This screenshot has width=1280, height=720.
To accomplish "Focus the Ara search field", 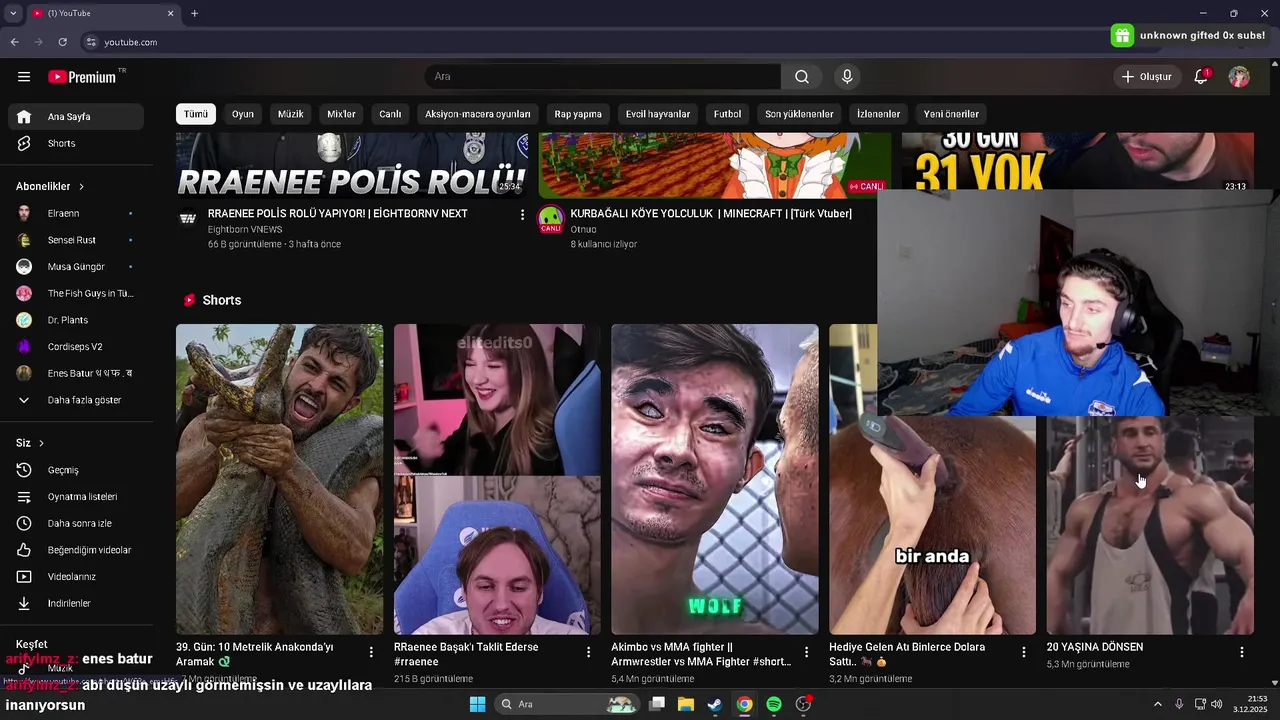I will [603, 77].
